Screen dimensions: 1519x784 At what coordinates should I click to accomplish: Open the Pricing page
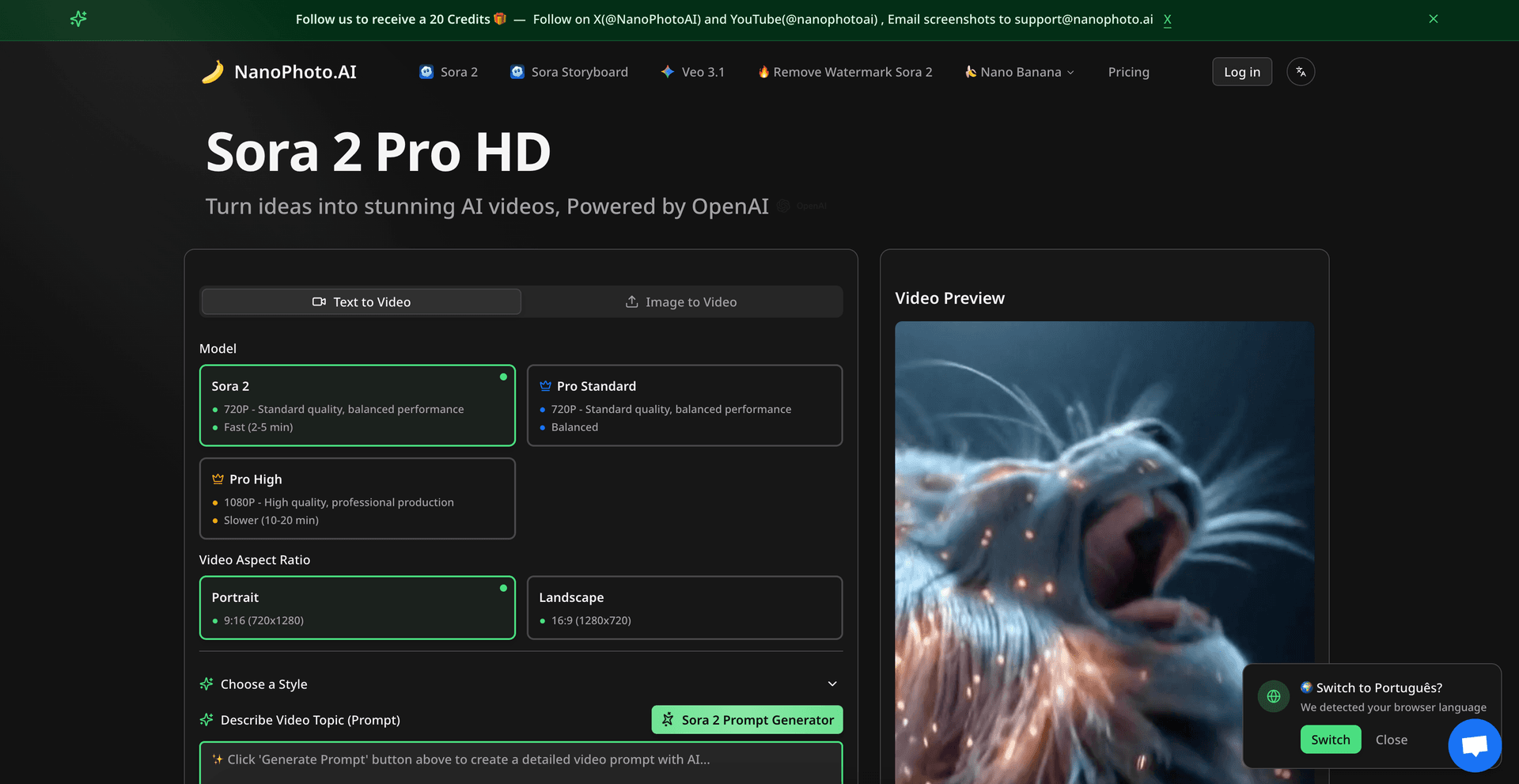point(1128,72)
